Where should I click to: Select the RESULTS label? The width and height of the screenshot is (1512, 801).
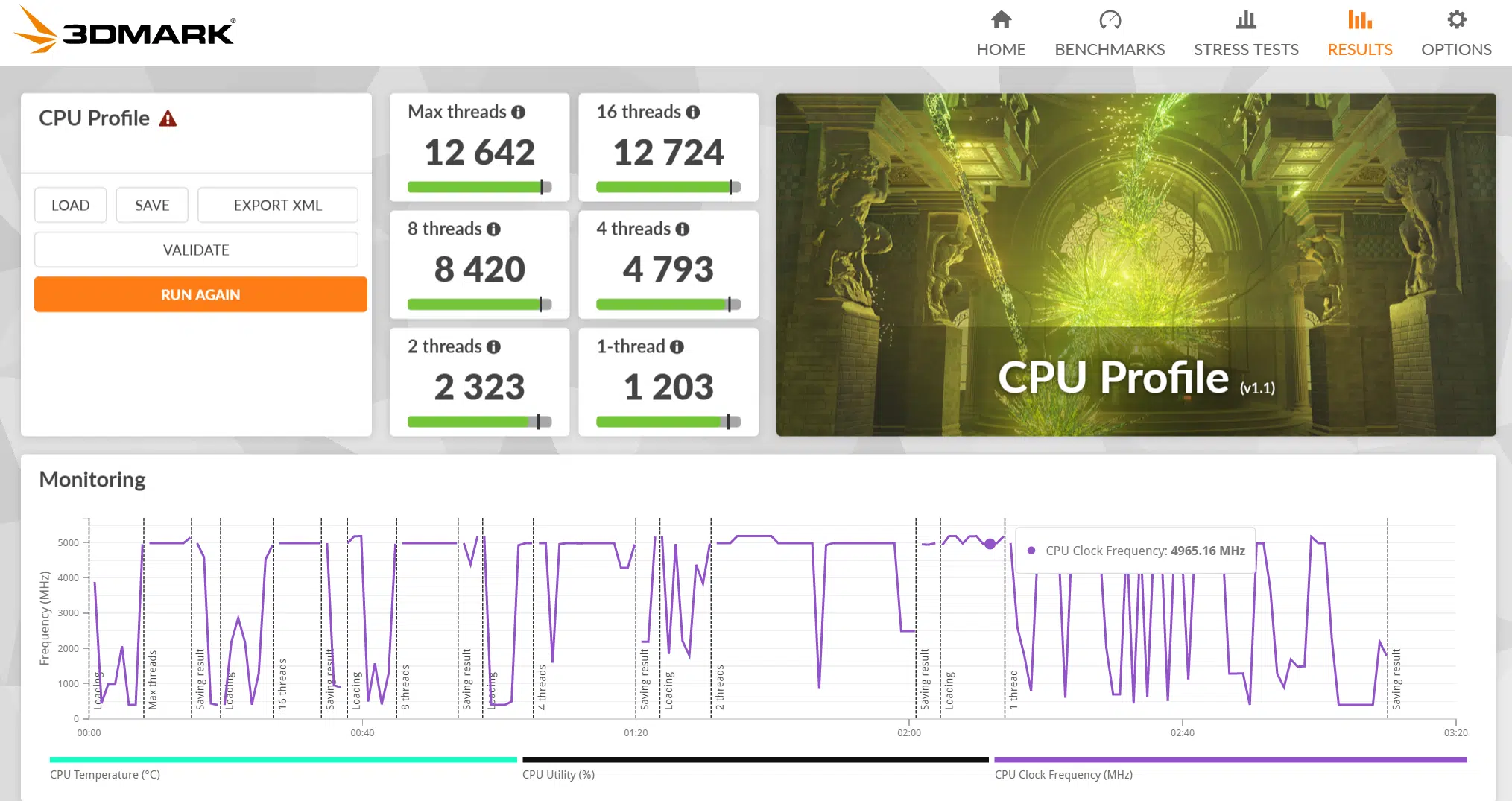pyautogui.click(x=1360, y=49)
